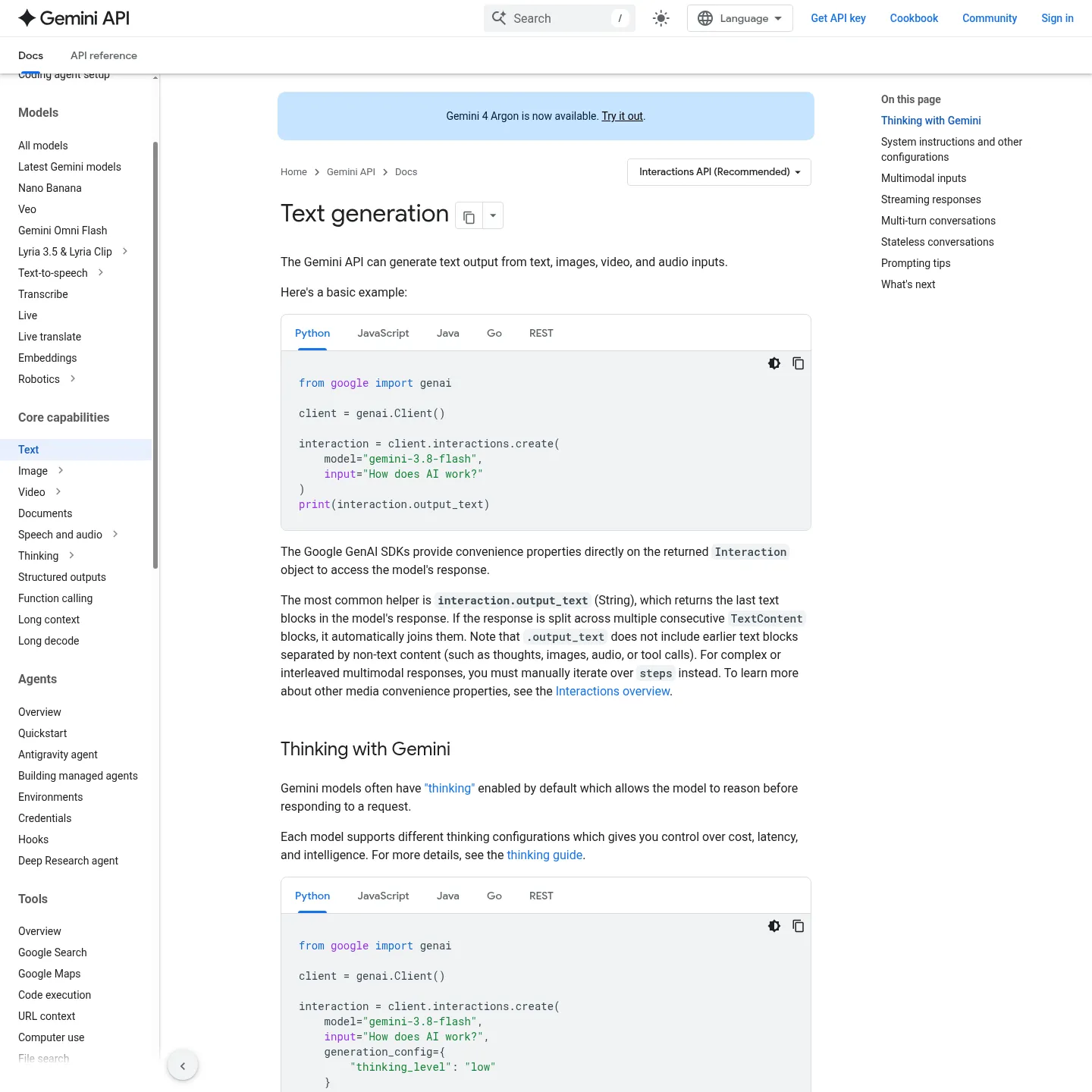Click the Sign in link
This screenshot has height=1092, width=1092.
1057,18
